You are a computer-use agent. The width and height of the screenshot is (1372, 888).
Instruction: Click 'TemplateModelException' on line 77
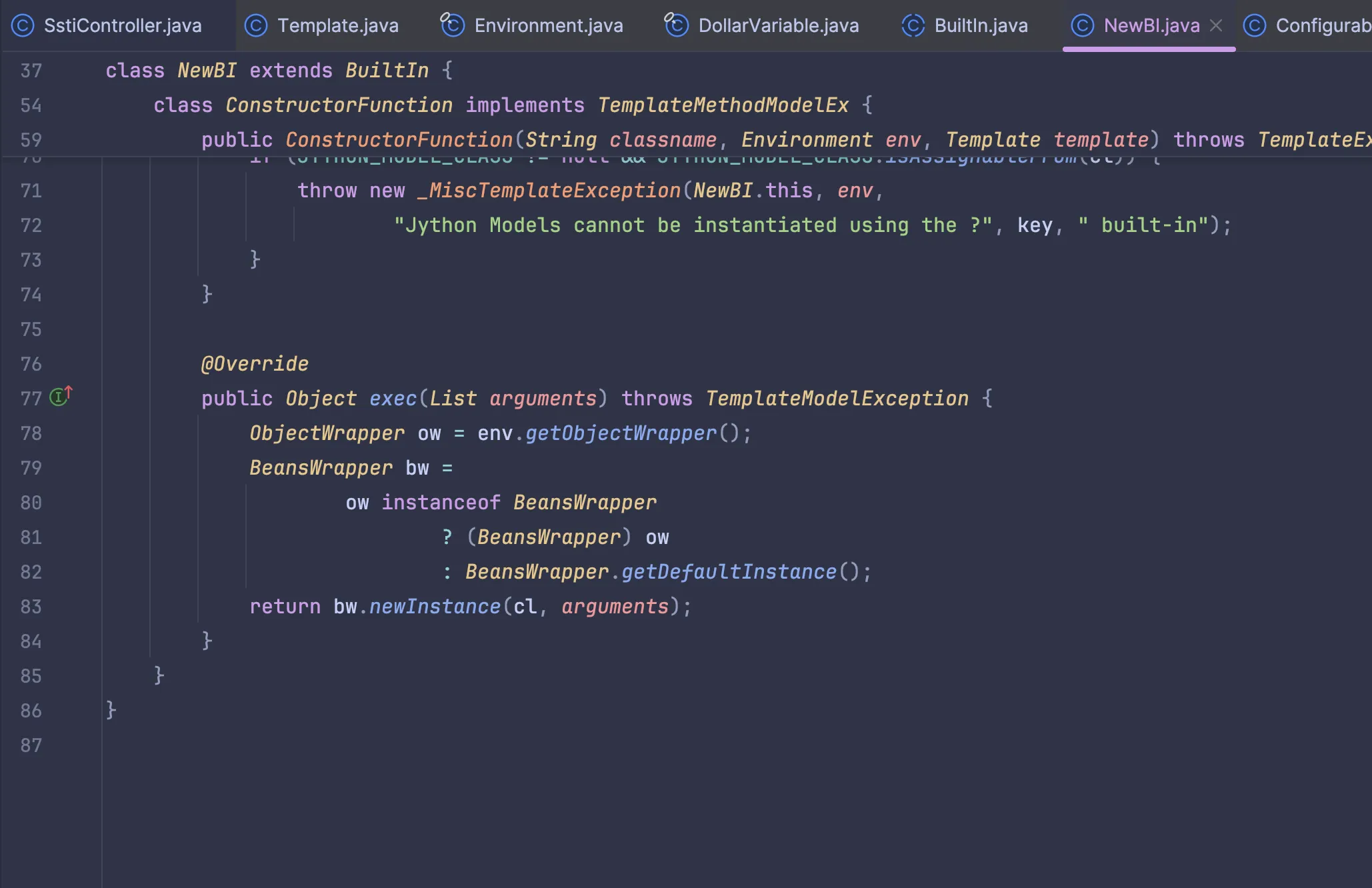point(837,399)
